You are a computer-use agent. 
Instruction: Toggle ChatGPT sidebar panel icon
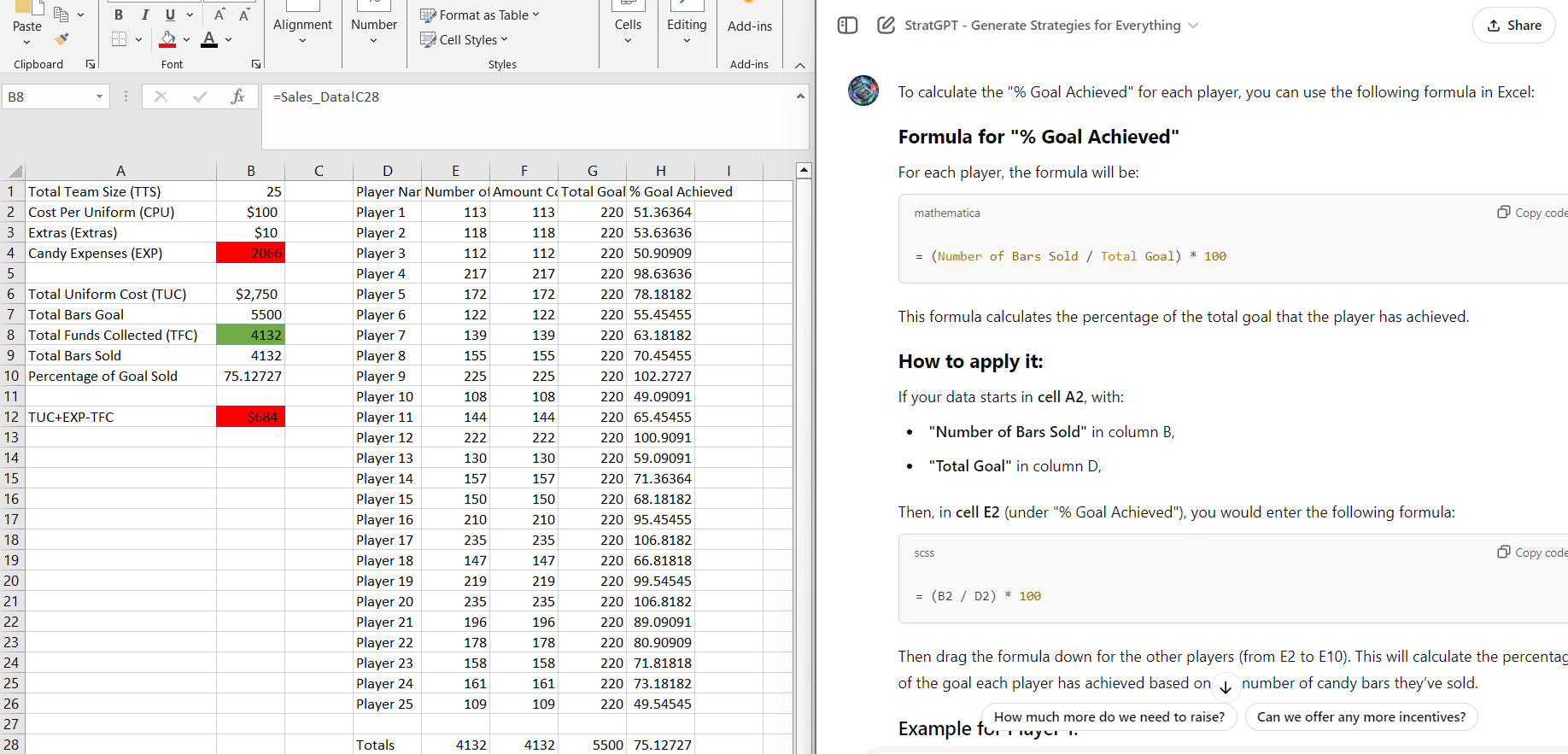[x=847, y=26]
